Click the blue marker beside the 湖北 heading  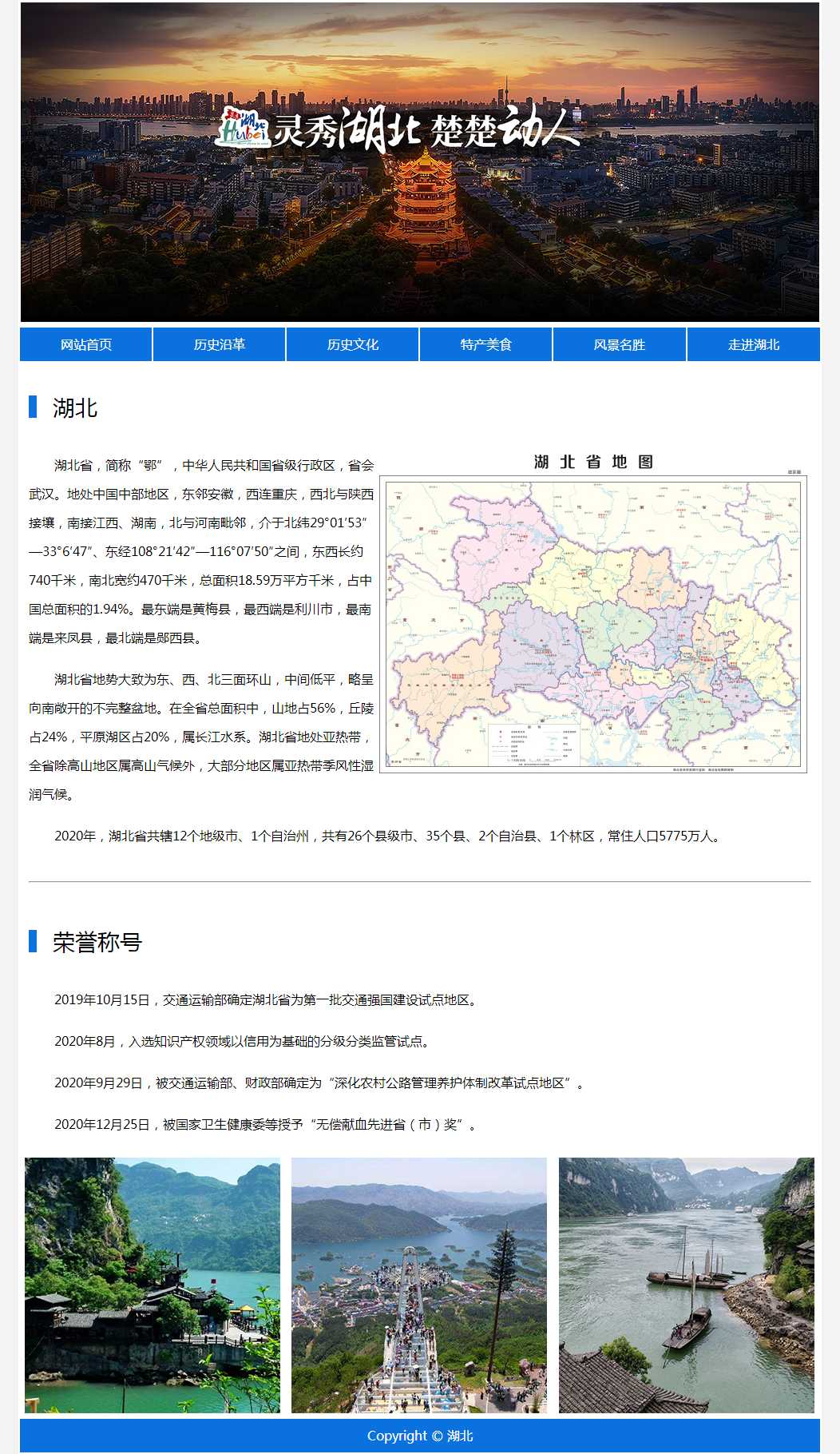tap(33, 407)
